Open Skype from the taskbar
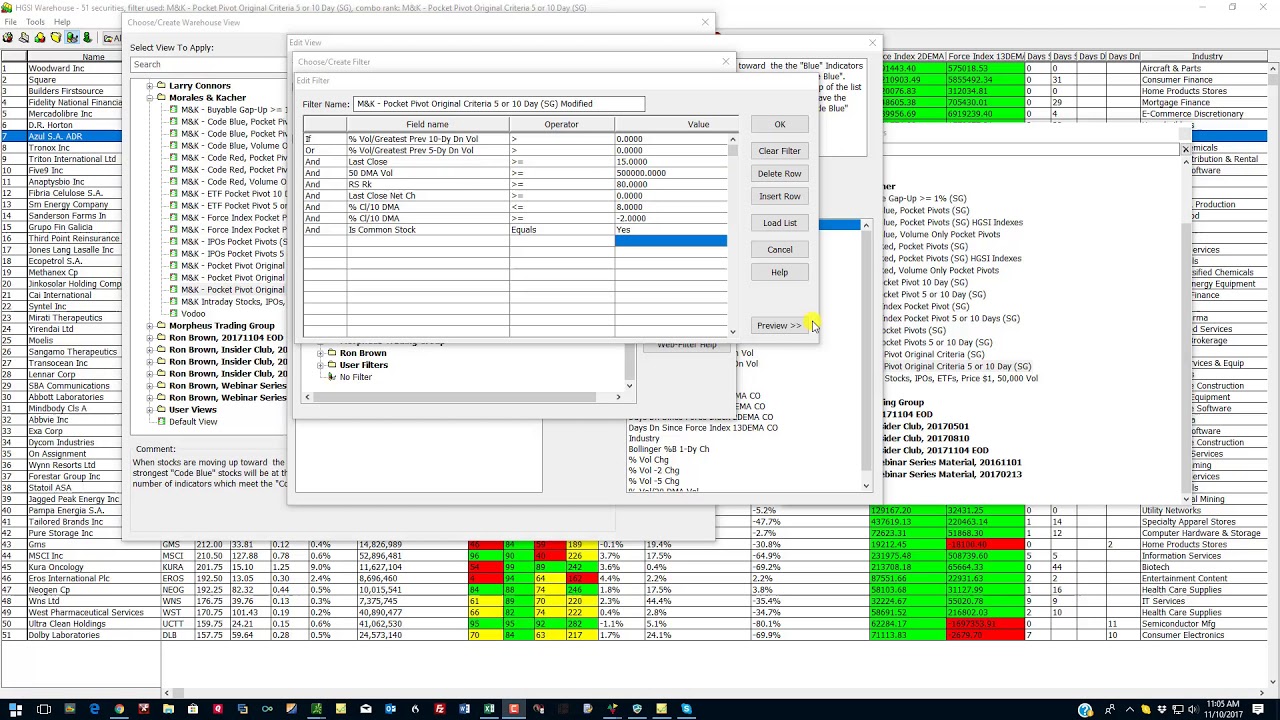Viewport: 1280px width, 720px height. pos(686,709)
